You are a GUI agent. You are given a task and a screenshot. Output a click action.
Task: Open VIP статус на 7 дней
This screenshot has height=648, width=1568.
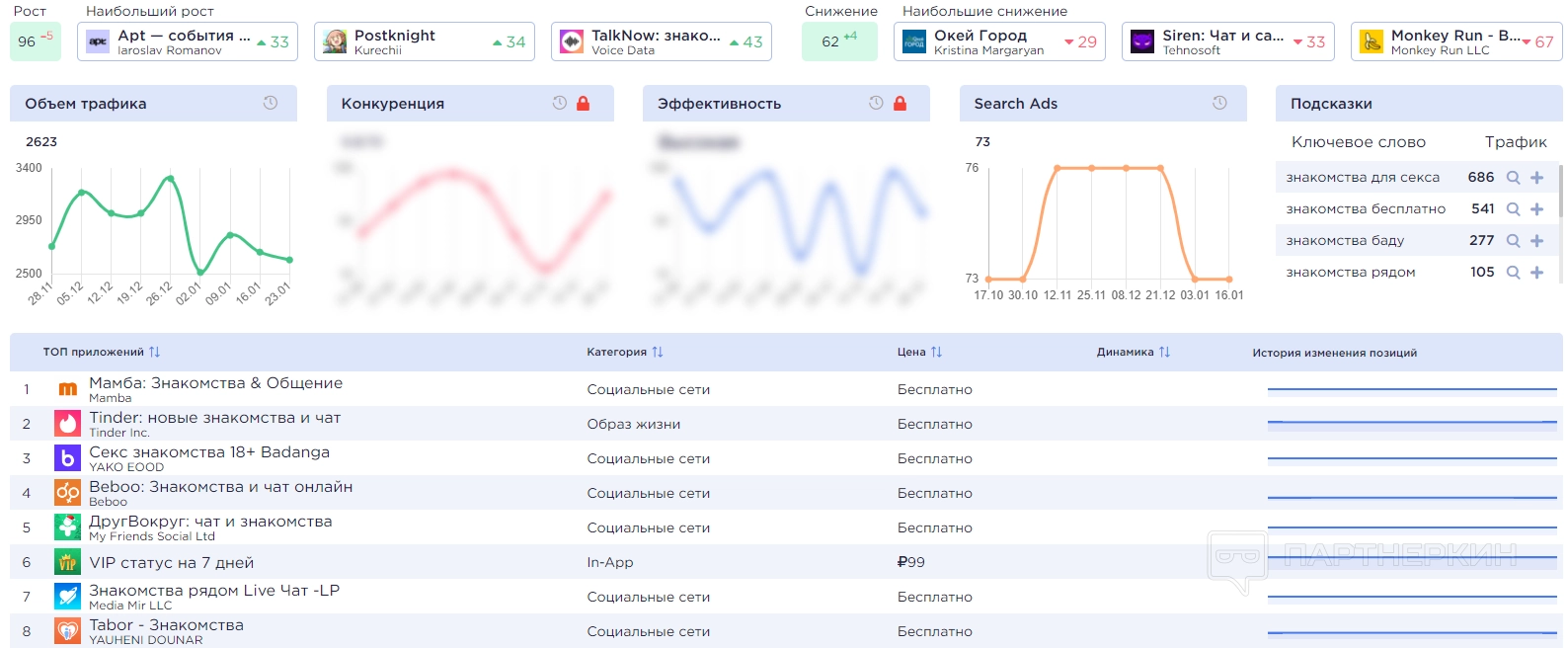coord(172,563)
